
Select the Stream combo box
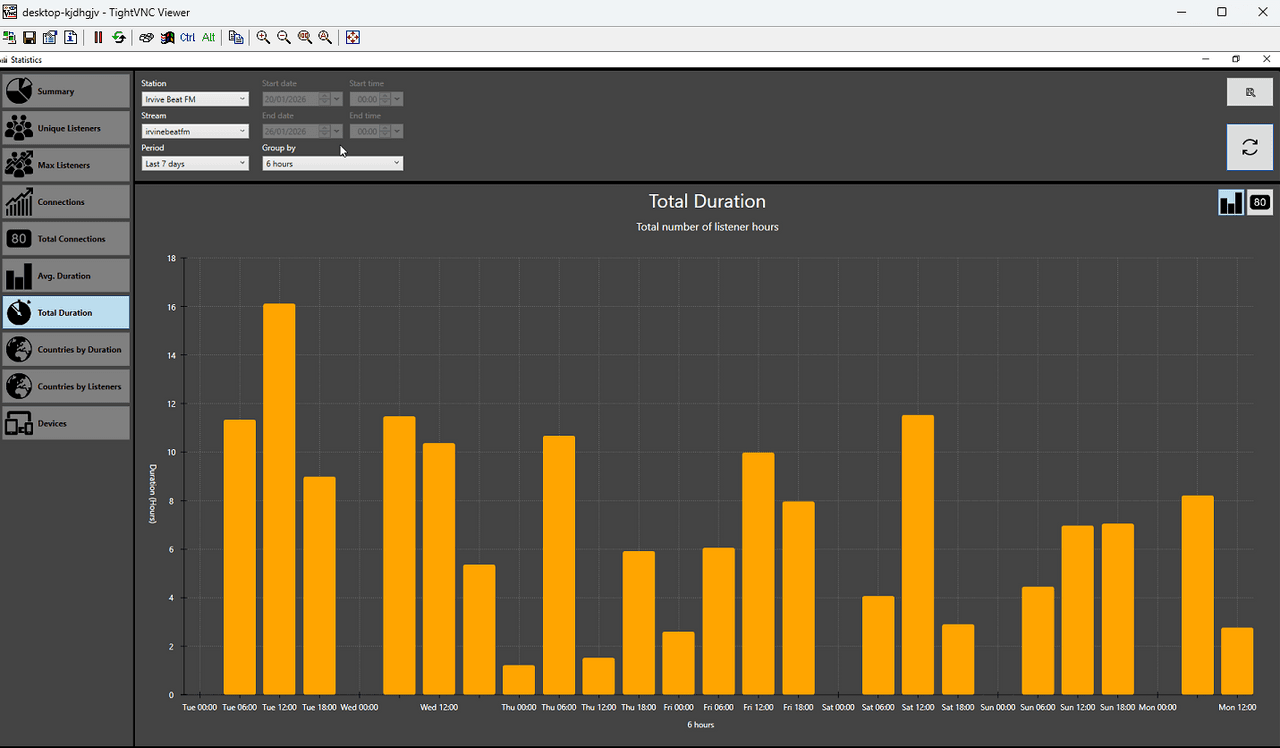click(195, 131)
